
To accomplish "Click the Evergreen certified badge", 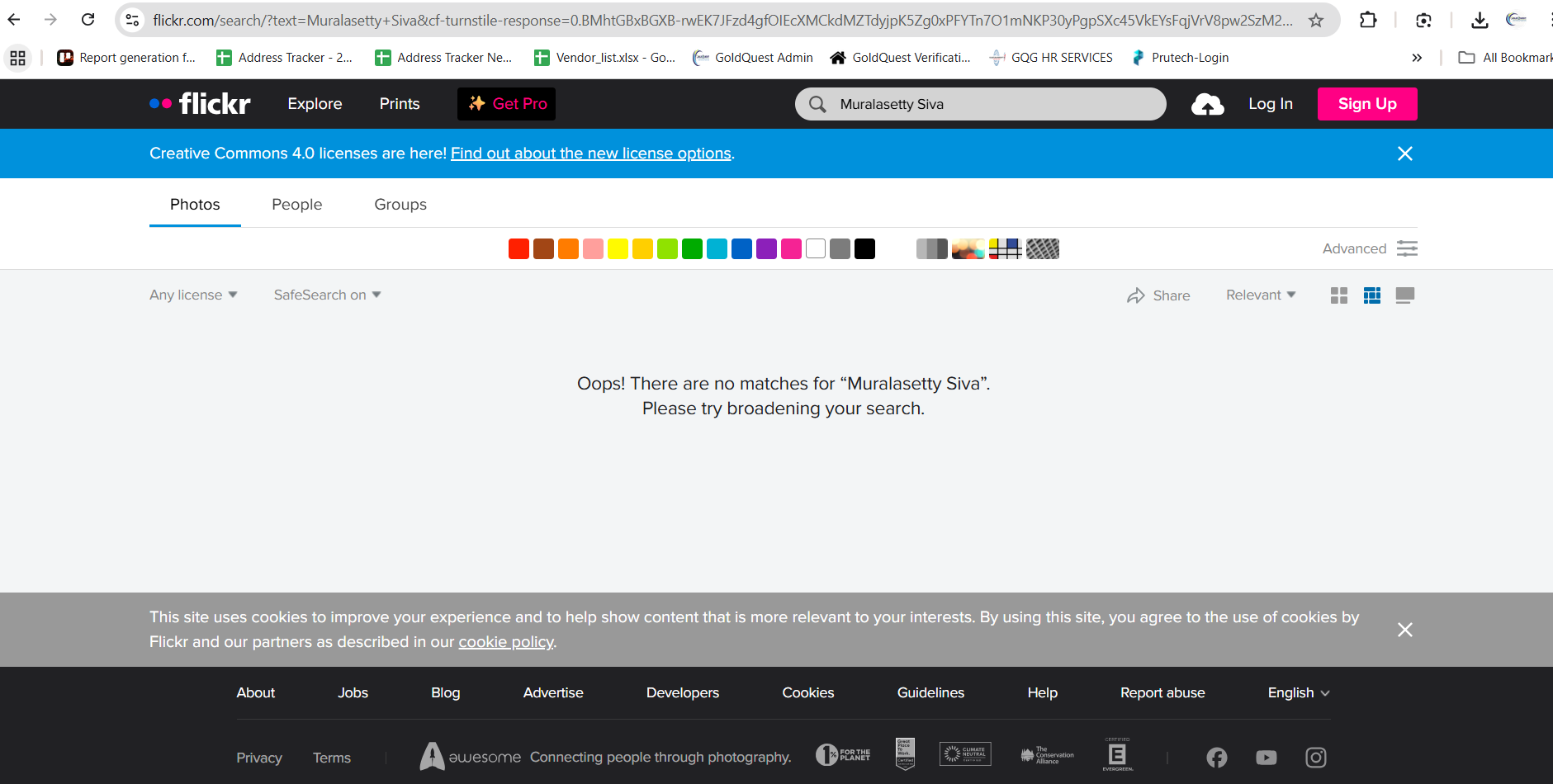I will (x=1117, y=754).
